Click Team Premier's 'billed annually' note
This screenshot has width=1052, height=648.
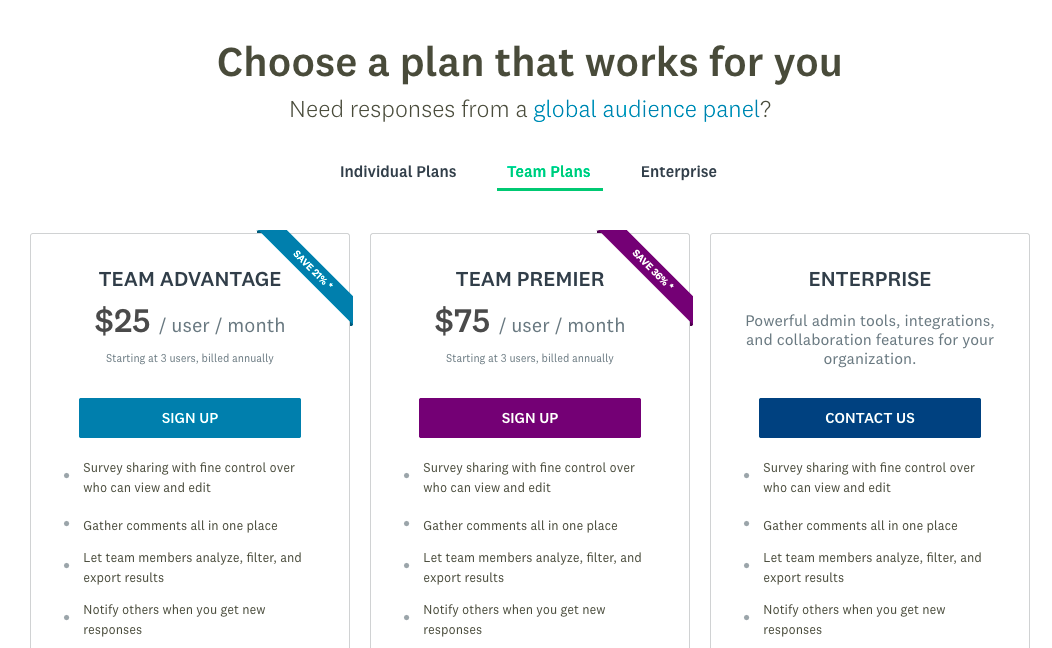[530, 358]
